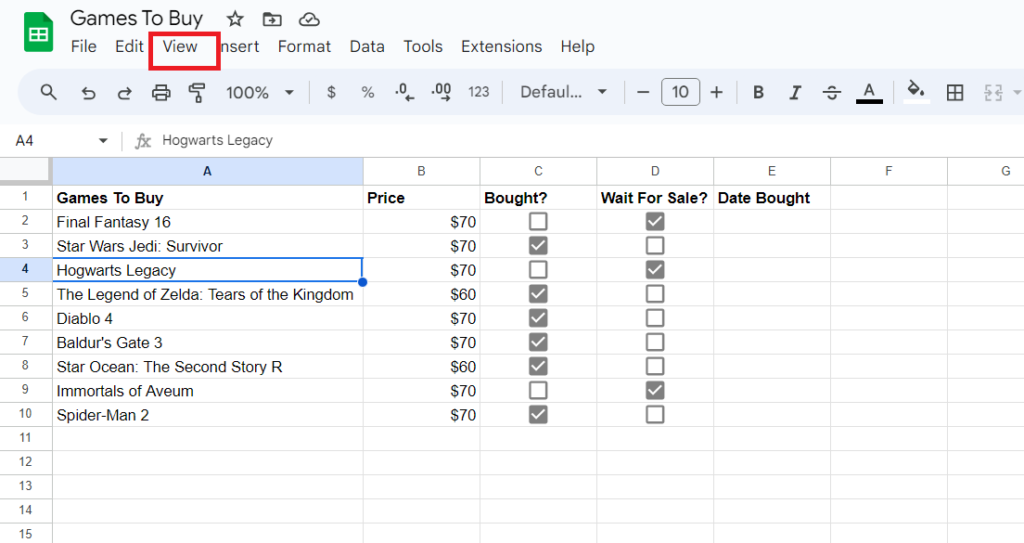Viewport: 1024px width, 543px height.
Task: Rename the Games To Buy title
Action: [x=136, y=18]
